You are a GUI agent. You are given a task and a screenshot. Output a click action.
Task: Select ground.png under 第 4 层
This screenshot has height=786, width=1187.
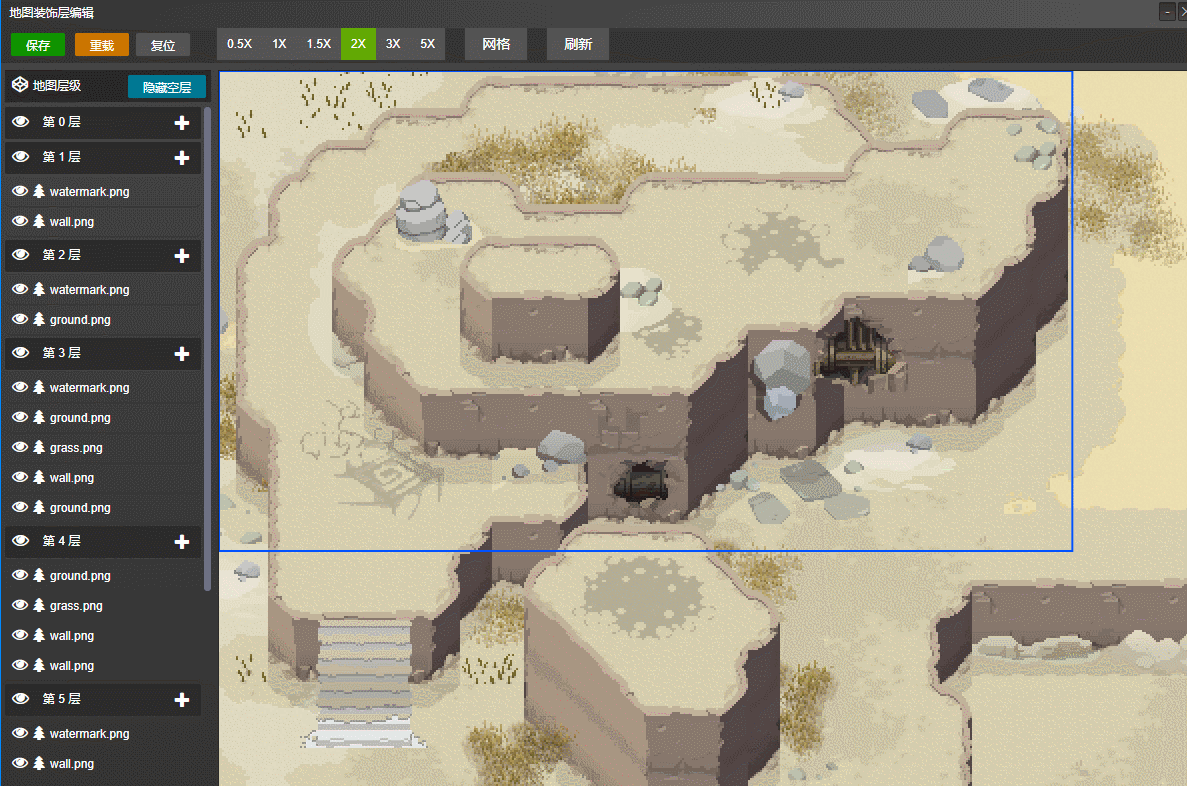tap(103, 575)
